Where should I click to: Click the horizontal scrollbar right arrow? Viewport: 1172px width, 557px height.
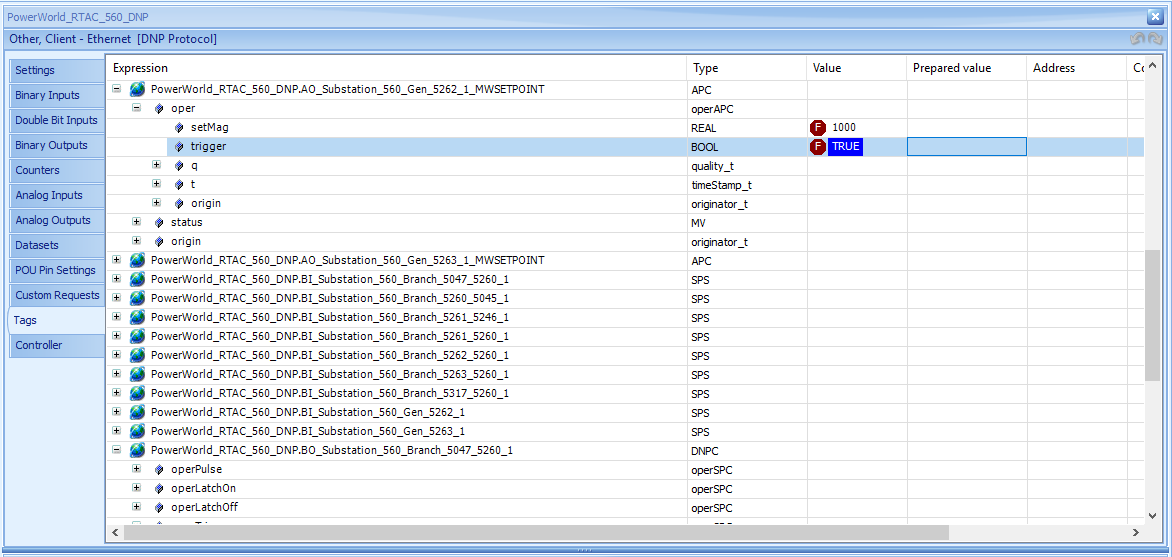coord(1135,532)
